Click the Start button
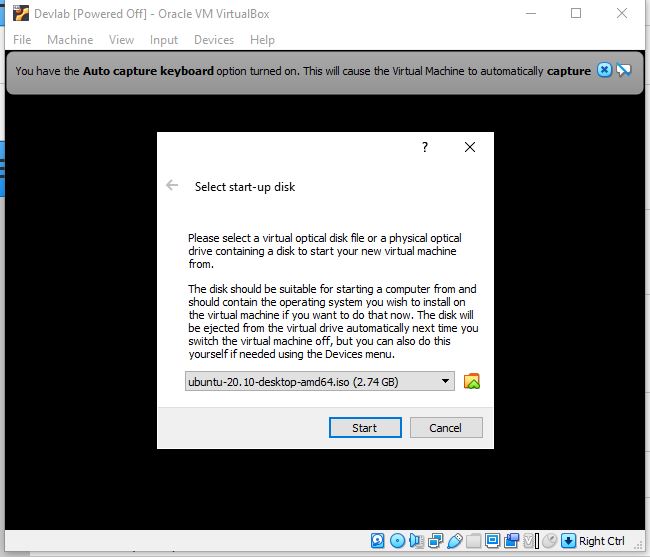650x557 pixels. pos(365,427)
